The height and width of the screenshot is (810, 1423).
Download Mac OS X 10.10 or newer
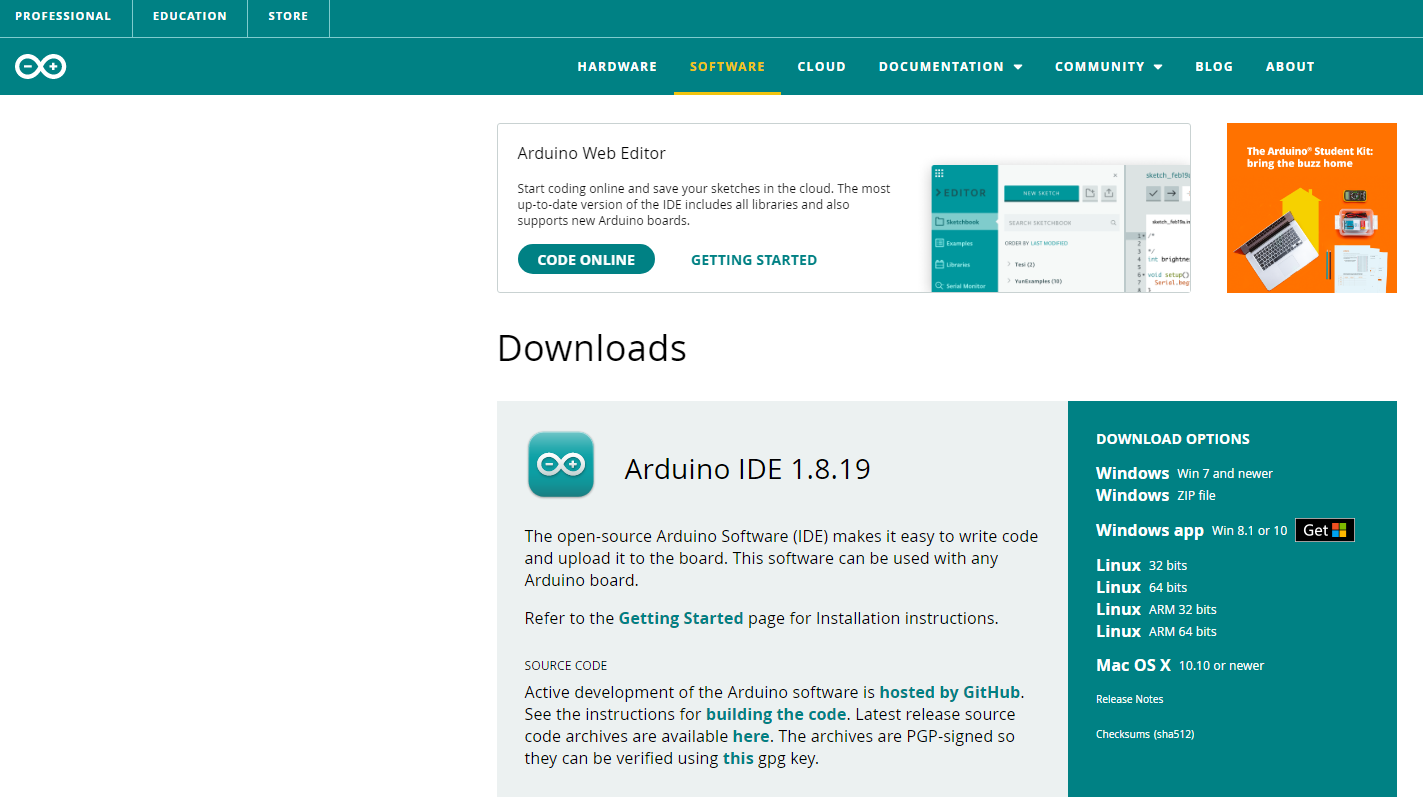point(1180,665)
